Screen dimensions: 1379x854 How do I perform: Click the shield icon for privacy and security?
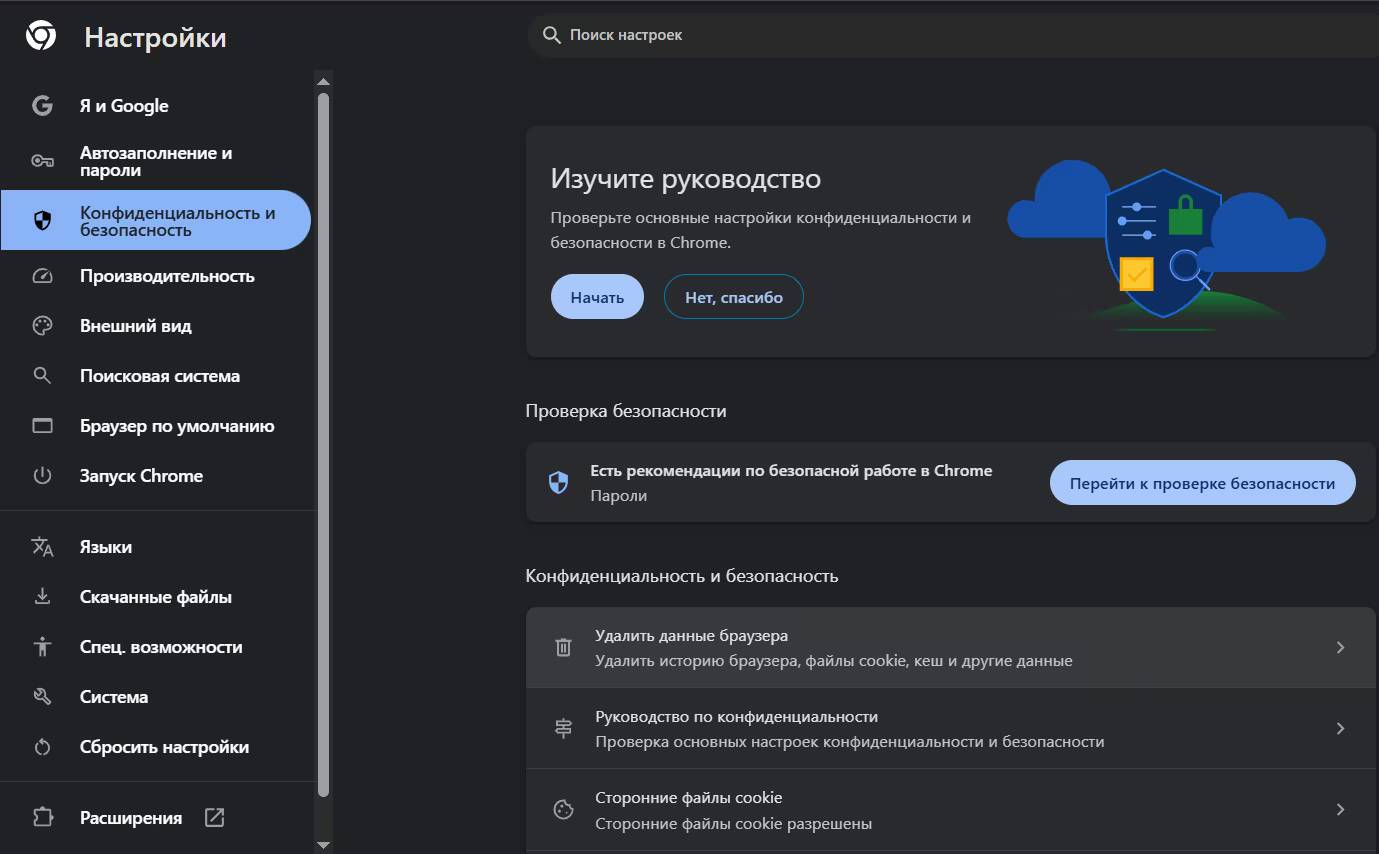pos(42,221)
